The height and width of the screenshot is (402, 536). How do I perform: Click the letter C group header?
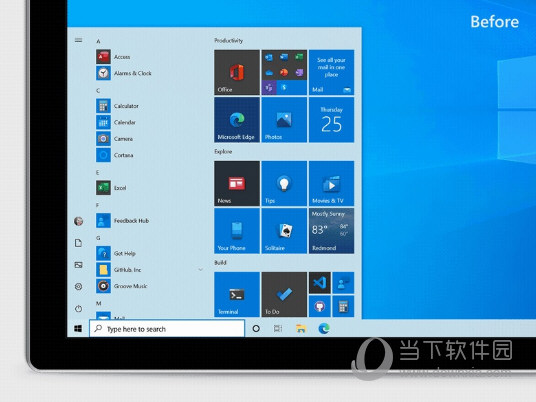coord(98,91)
